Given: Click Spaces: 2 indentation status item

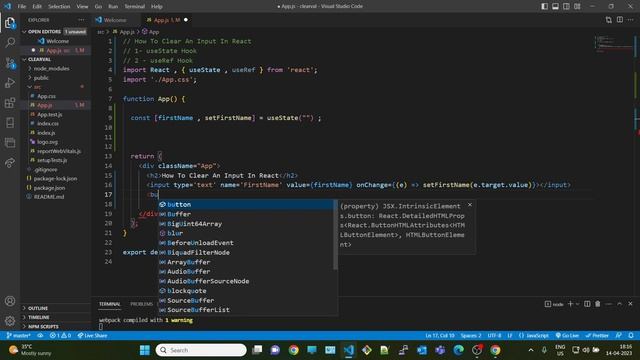Looking at the screenshot, I should pyautogui.click(x=471, y=336).
